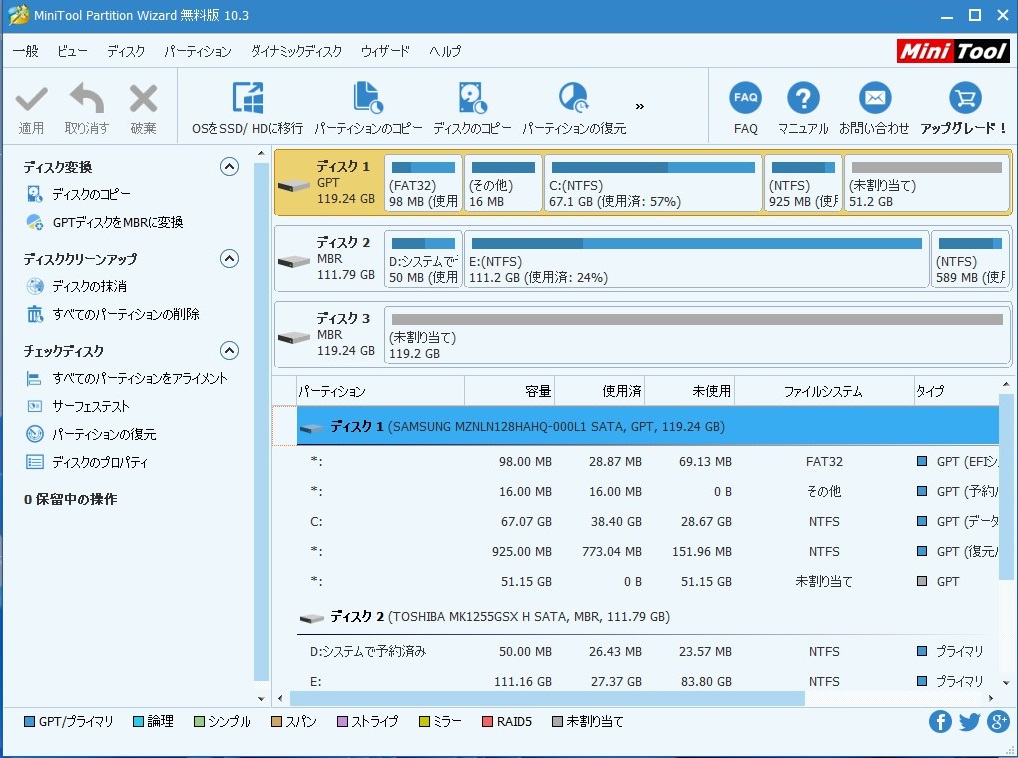This screenshot has height=758, width=1018.
Task: Open the Facebook share icon
Action: 940,721
